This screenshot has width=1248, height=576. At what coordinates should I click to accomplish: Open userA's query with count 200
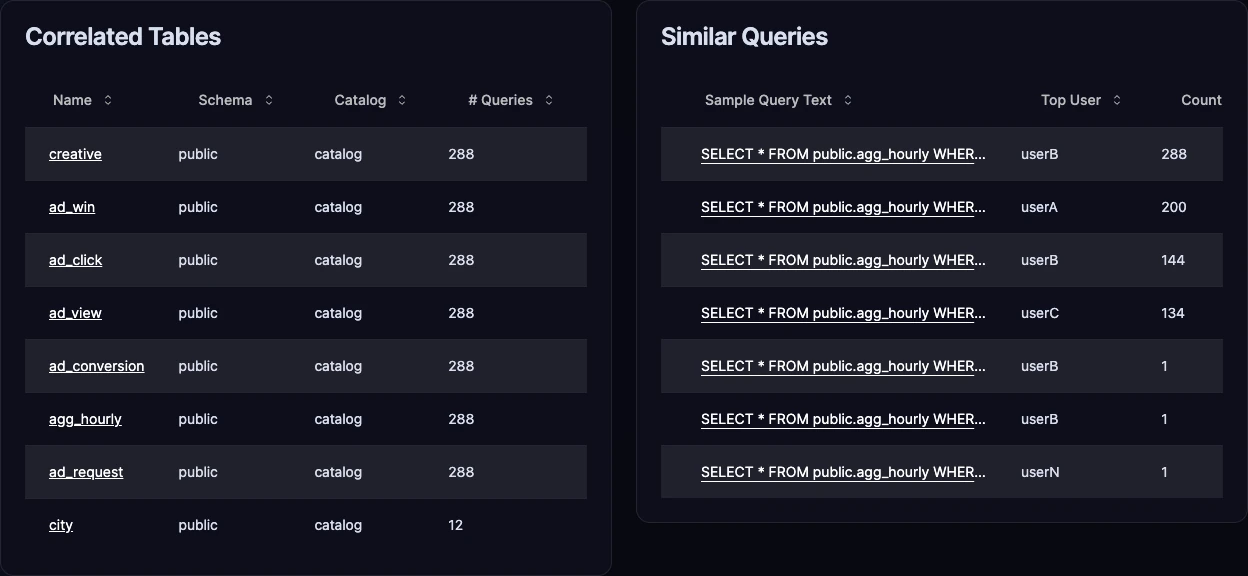[x=843, y=207]
